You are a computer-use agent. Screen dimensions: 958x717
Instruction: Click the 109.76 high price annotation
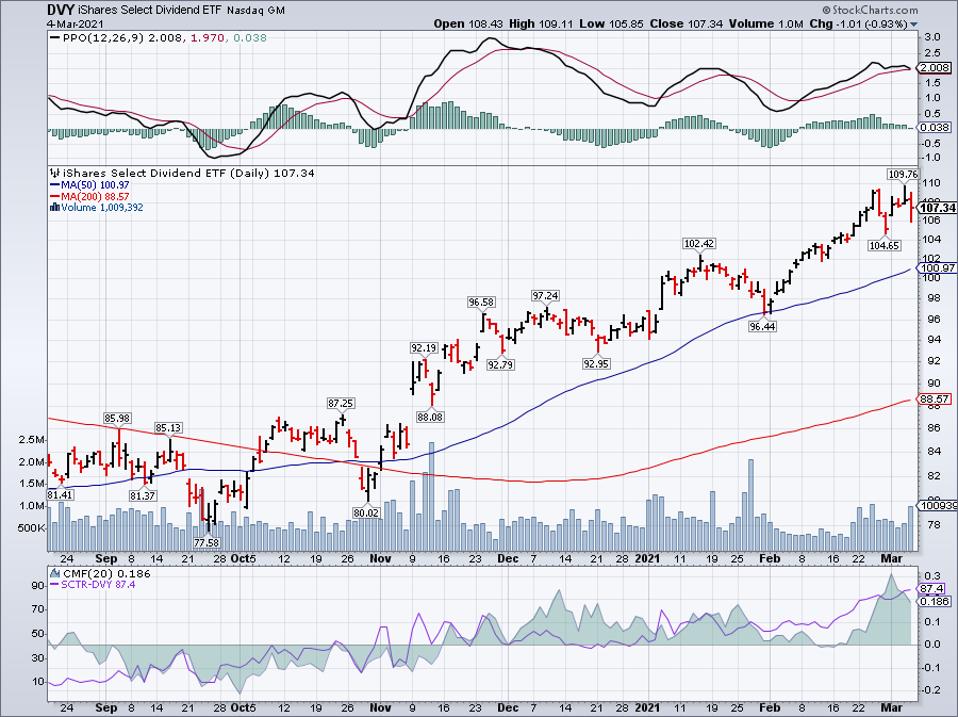[902, 173]
